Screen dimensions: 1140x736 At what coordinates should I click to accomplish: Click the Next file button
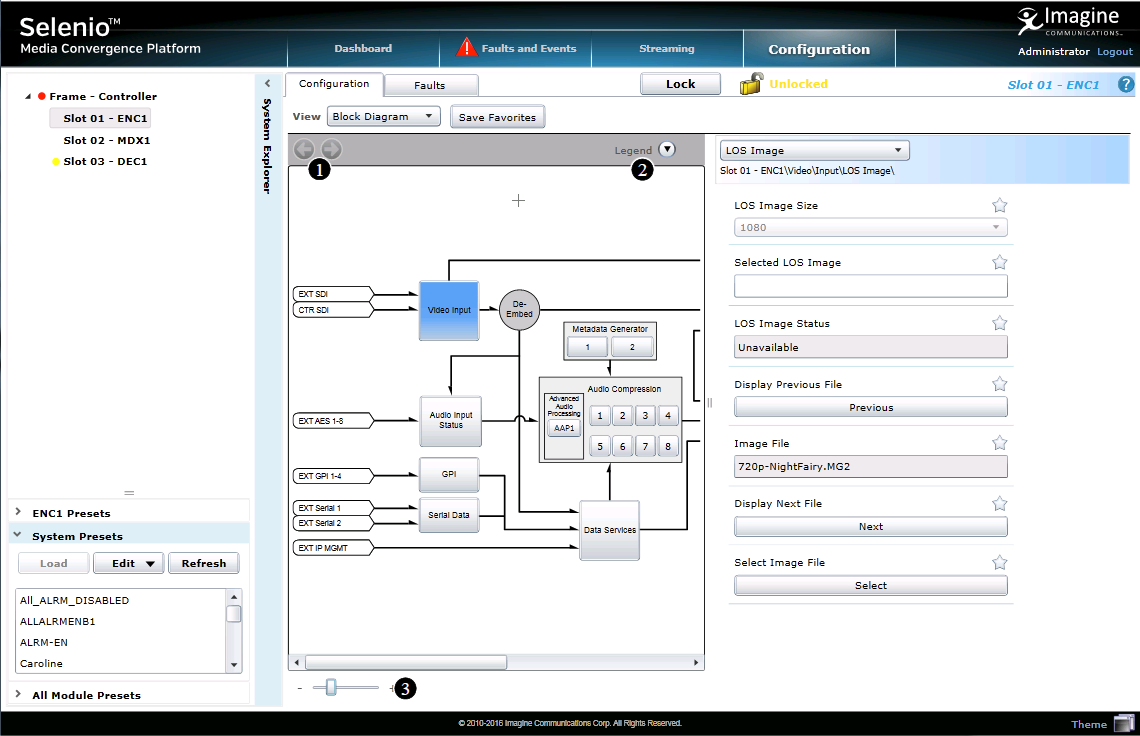tap(870, 527)
